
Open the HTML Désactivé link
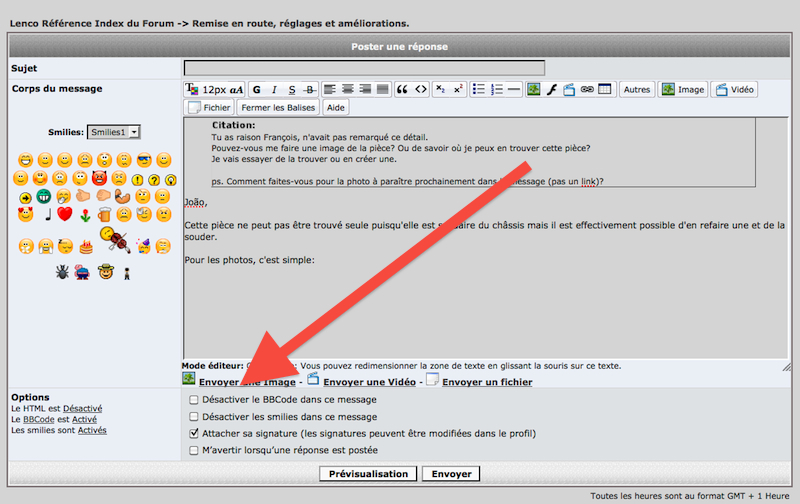pos(83,409)
